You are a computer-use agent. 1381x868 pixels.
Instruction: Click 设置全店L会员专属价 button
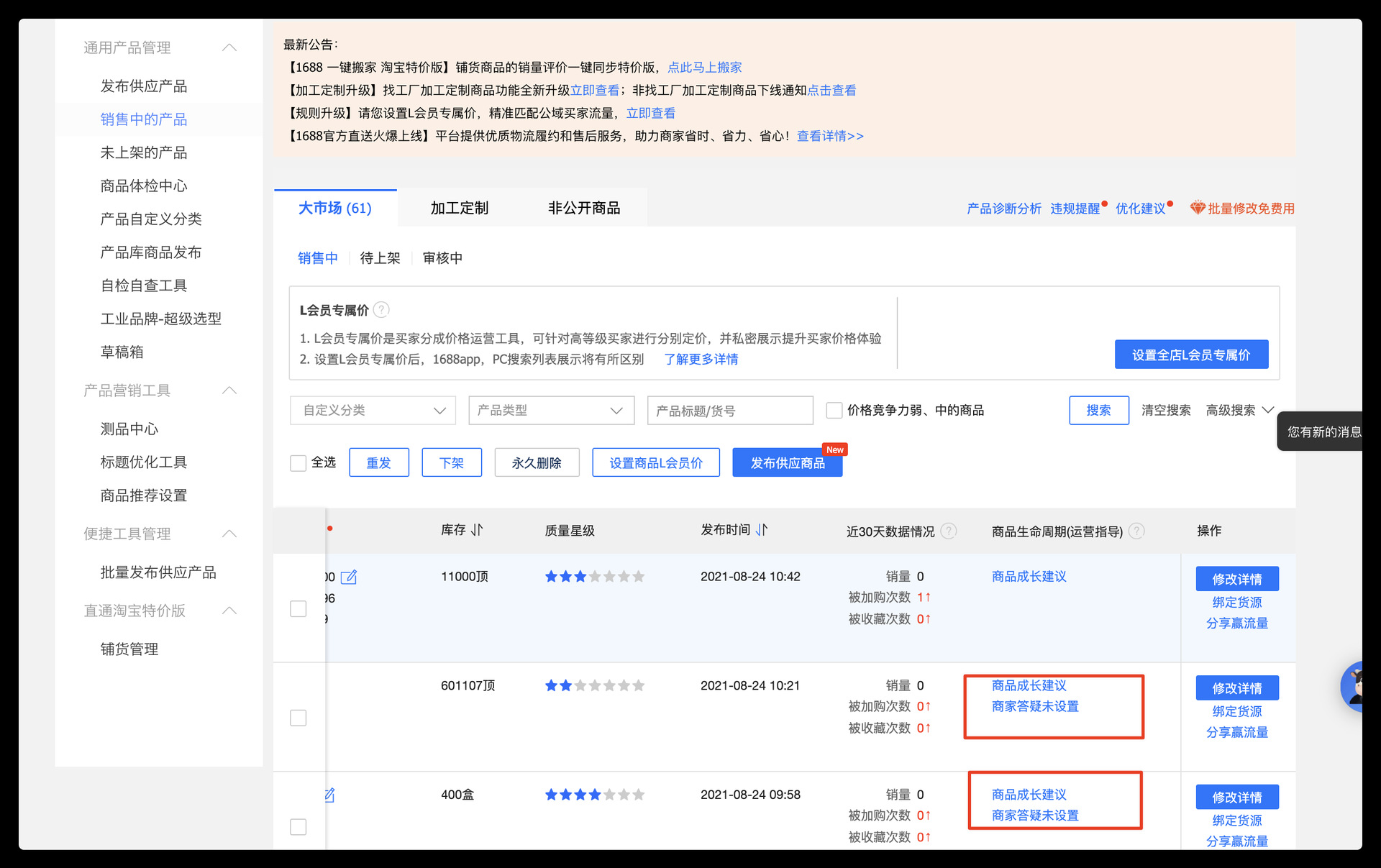point(1191,355)
